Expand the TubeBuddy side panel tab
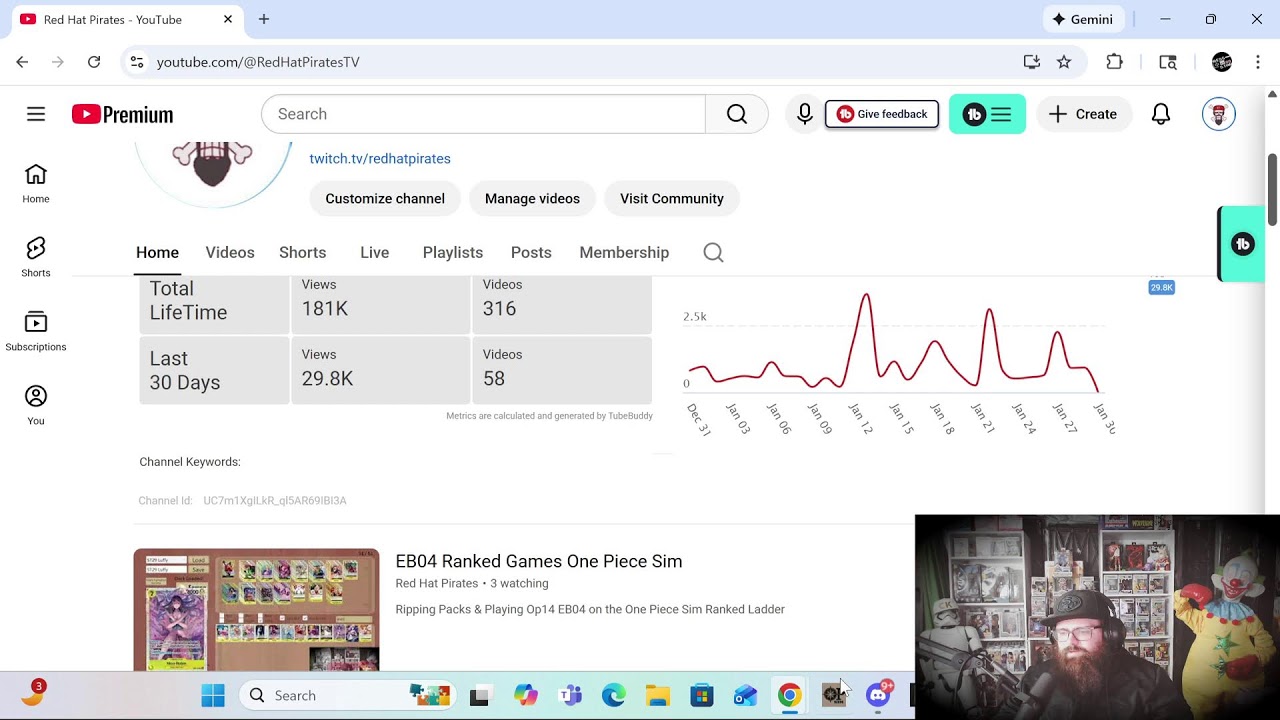 click(1241, 244)
